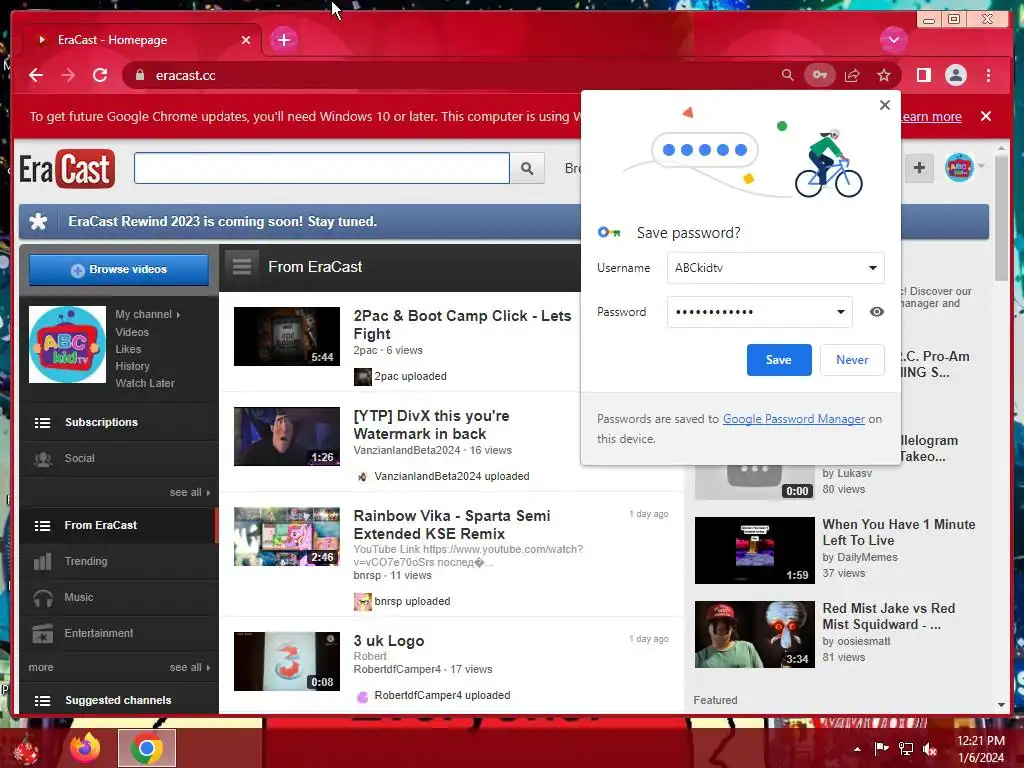The width and height of the screenshot is (1024, 768).
Task: Open [YTP] DivX Watermark video title
Action: [431, 424]
